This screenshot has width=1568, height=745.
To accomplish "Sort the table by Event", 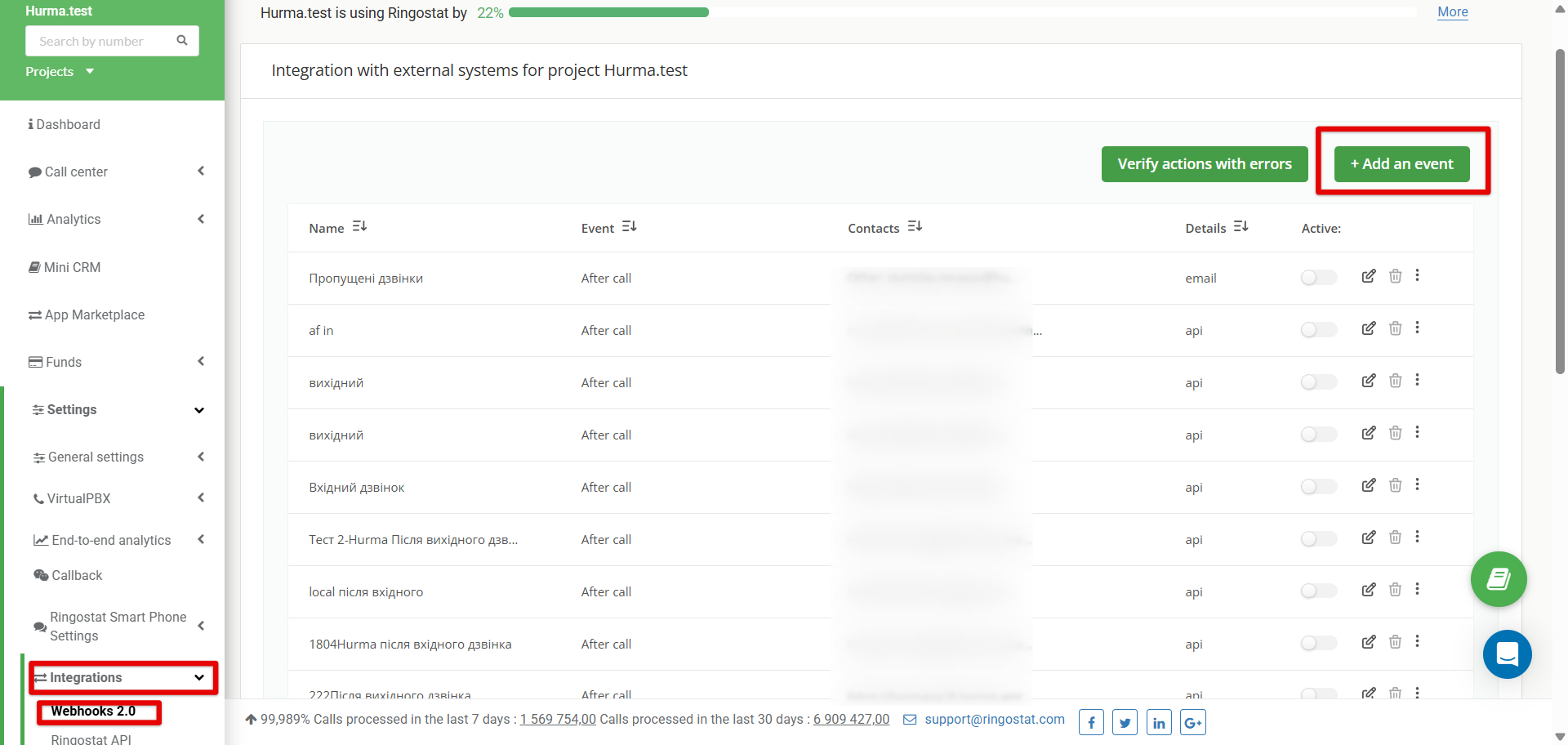I will (x=629, y=226).
